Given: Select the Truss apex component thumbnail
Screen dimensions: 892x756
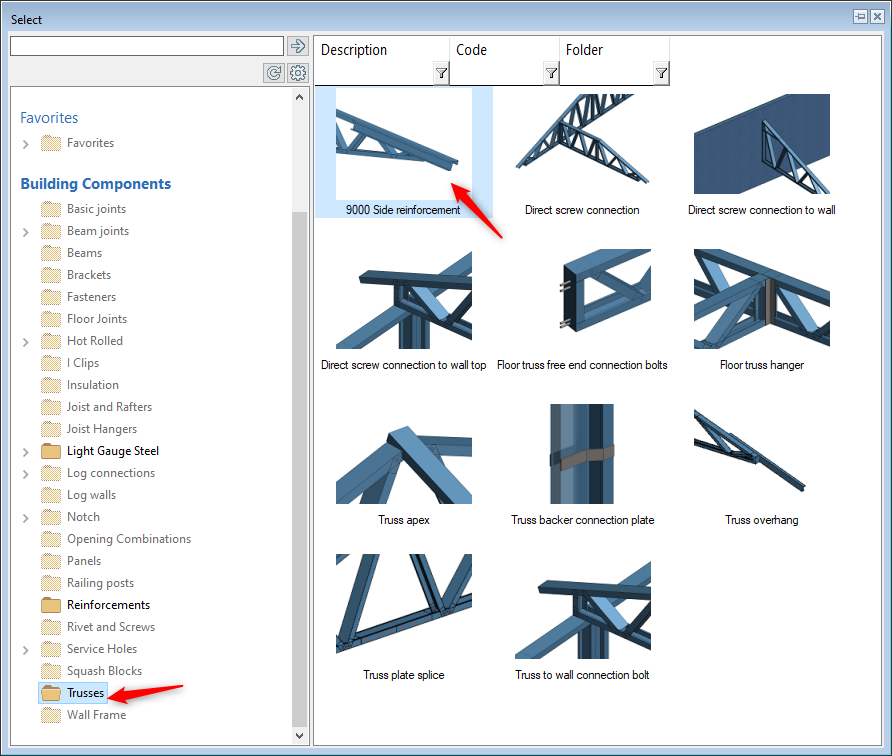Looking at the screenshot, I should pyautogui.click(x=404, y=455).
